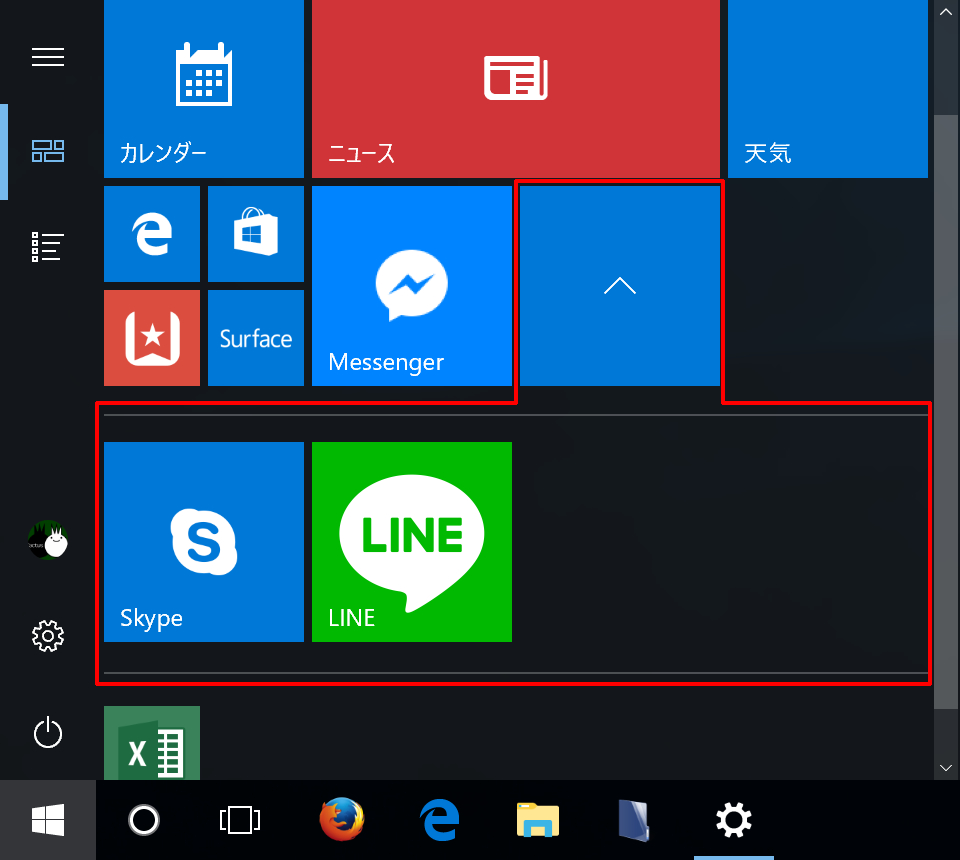The height and width of the screenshot is (860, 960).
Task: Open the green LINE tile
Action: (412, 542)
